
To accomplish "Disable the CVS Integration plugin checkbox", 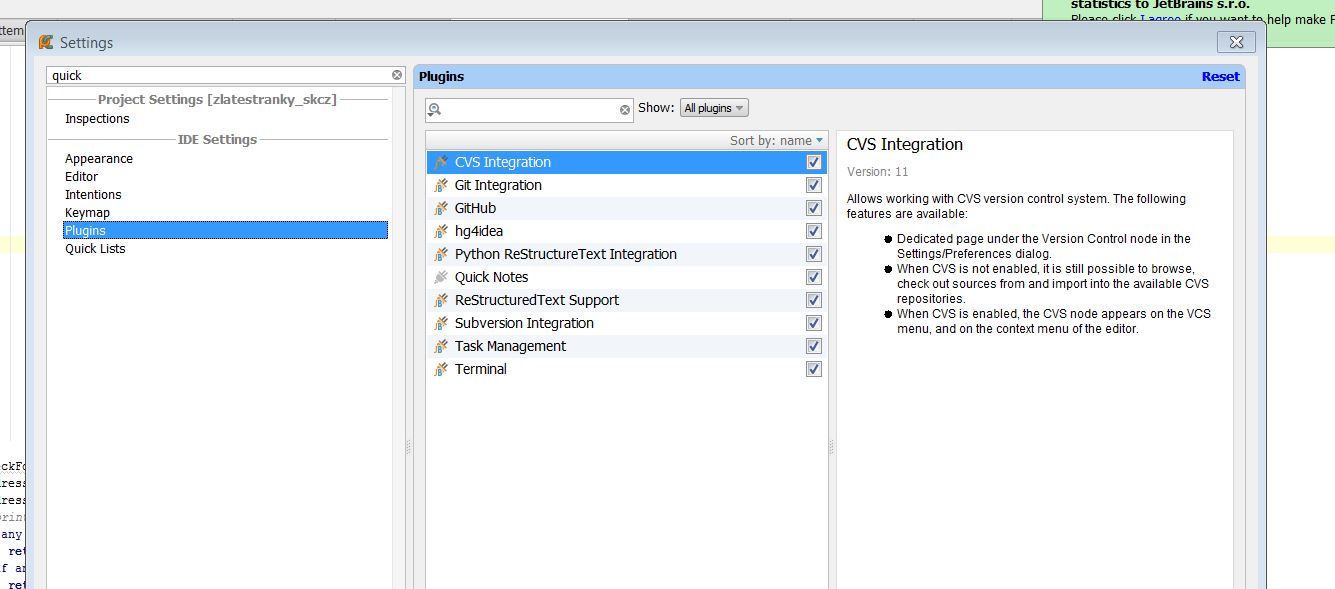I will 814,162.
